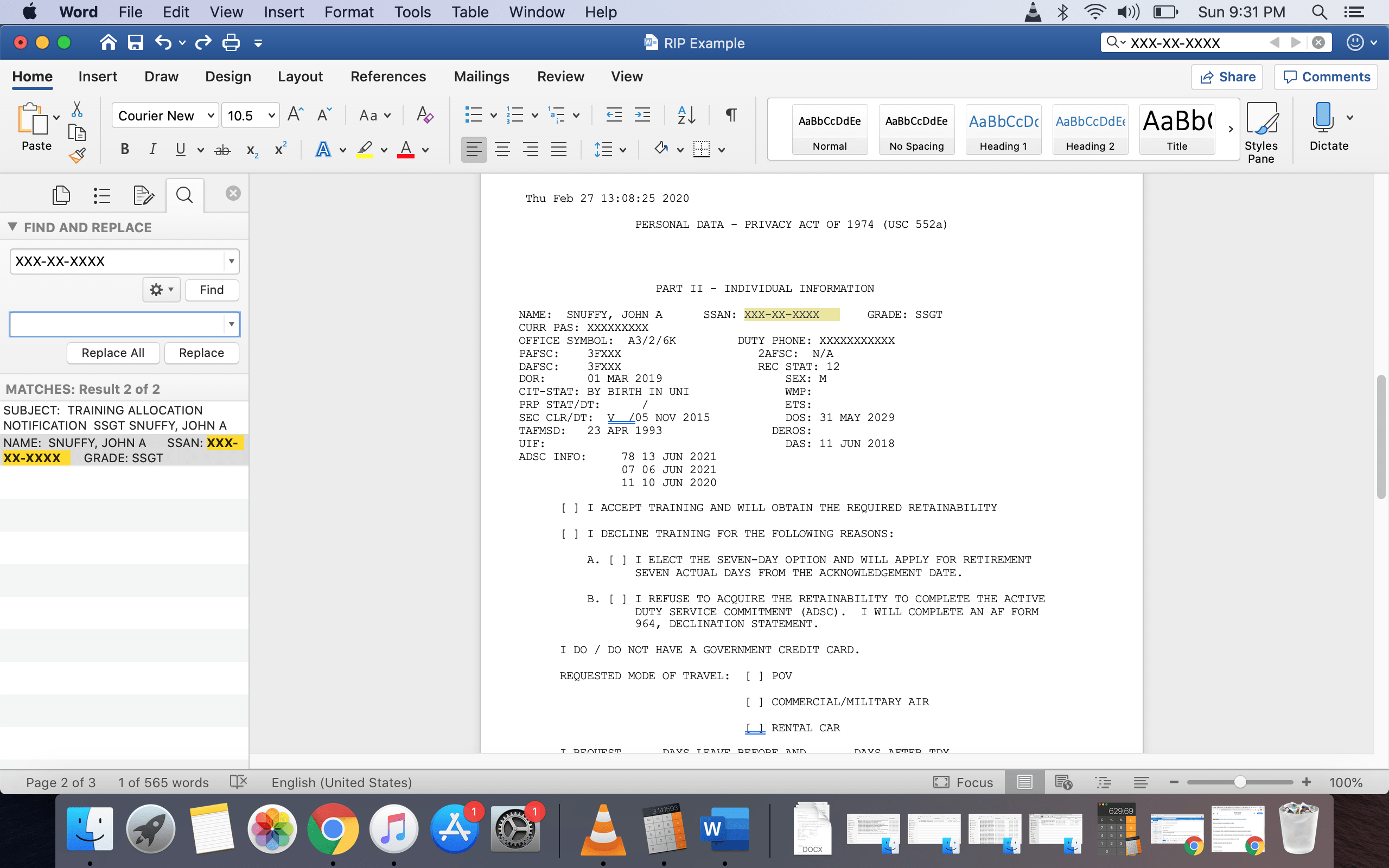
Task: Click the Increase Indent icon
Action: (642, 116)
